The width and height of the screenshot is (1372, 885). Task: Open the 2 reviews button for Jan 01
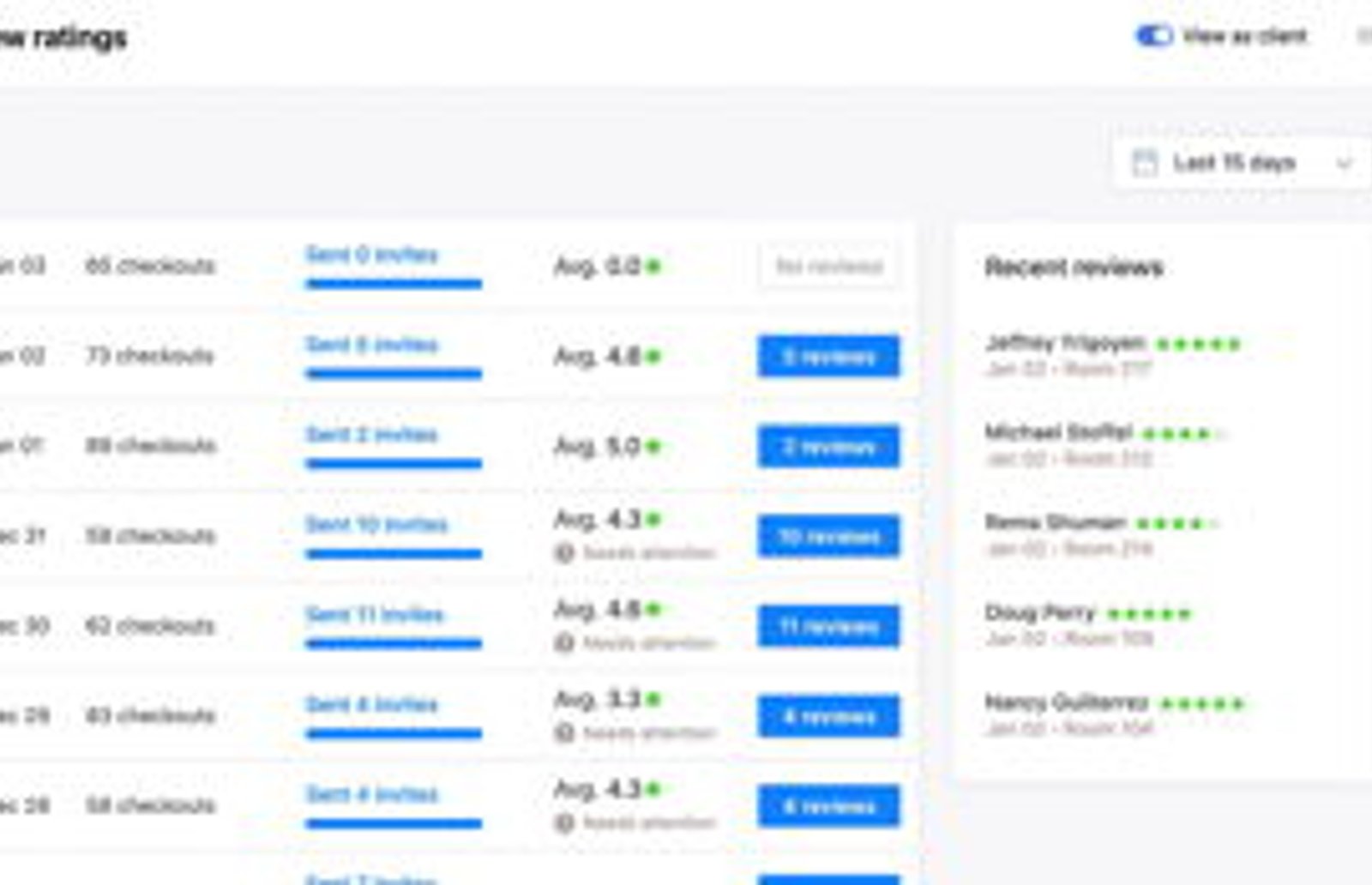click(828, 447)
